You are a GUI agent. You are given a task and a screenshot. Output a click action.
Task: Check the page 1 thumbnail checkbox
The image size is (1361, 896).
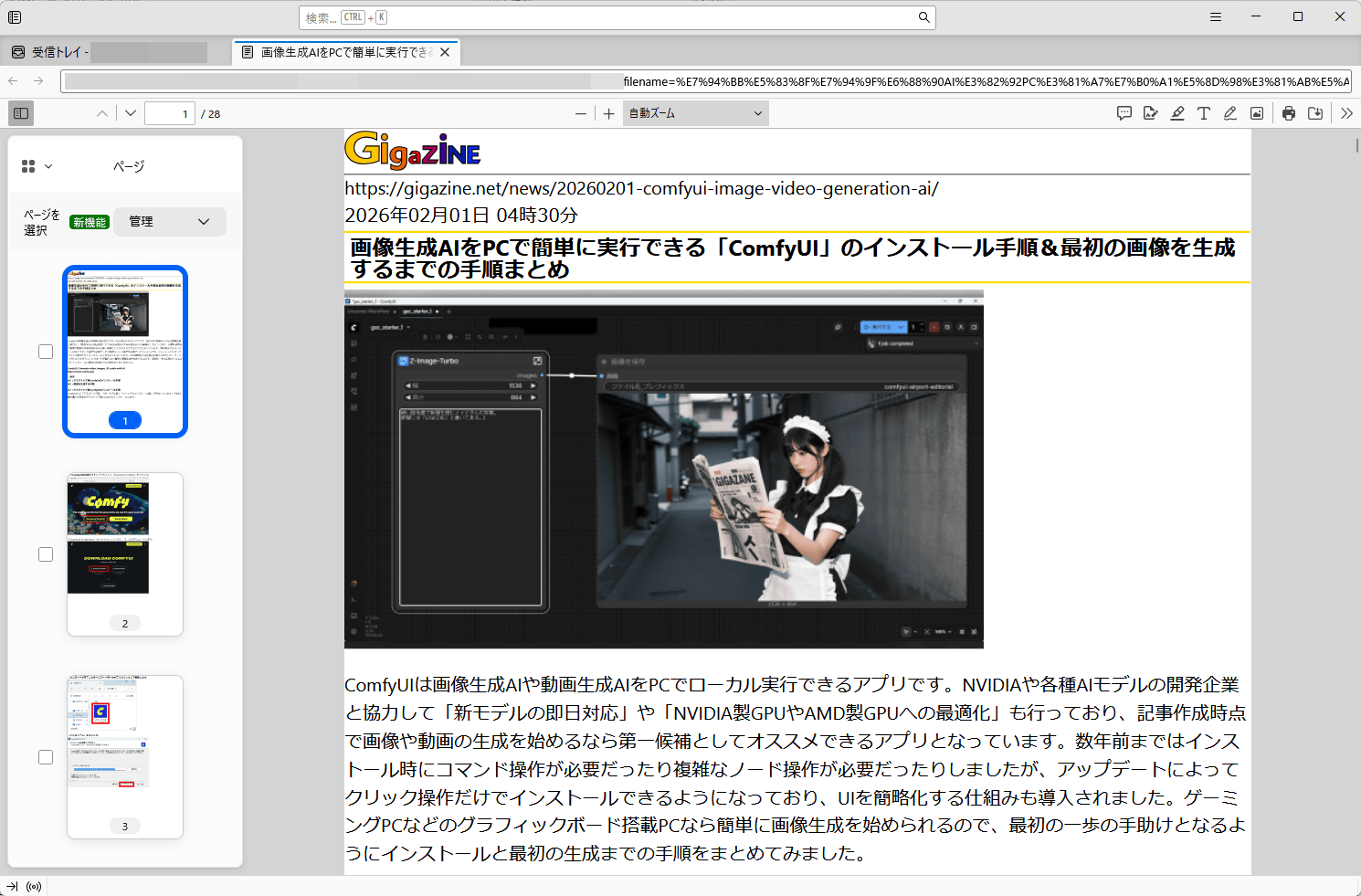click(46, 352)
